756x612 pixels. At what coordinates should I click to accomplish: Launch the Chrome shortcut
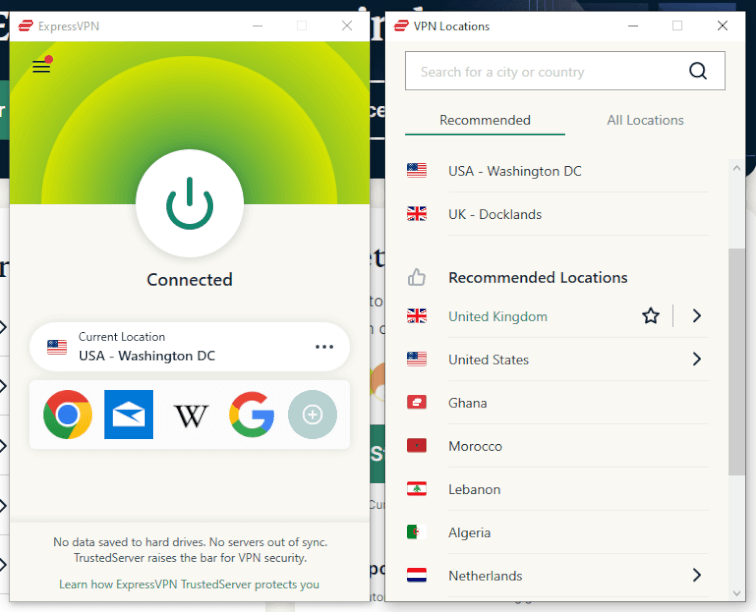pyautogui.click(x=68, y=414)
